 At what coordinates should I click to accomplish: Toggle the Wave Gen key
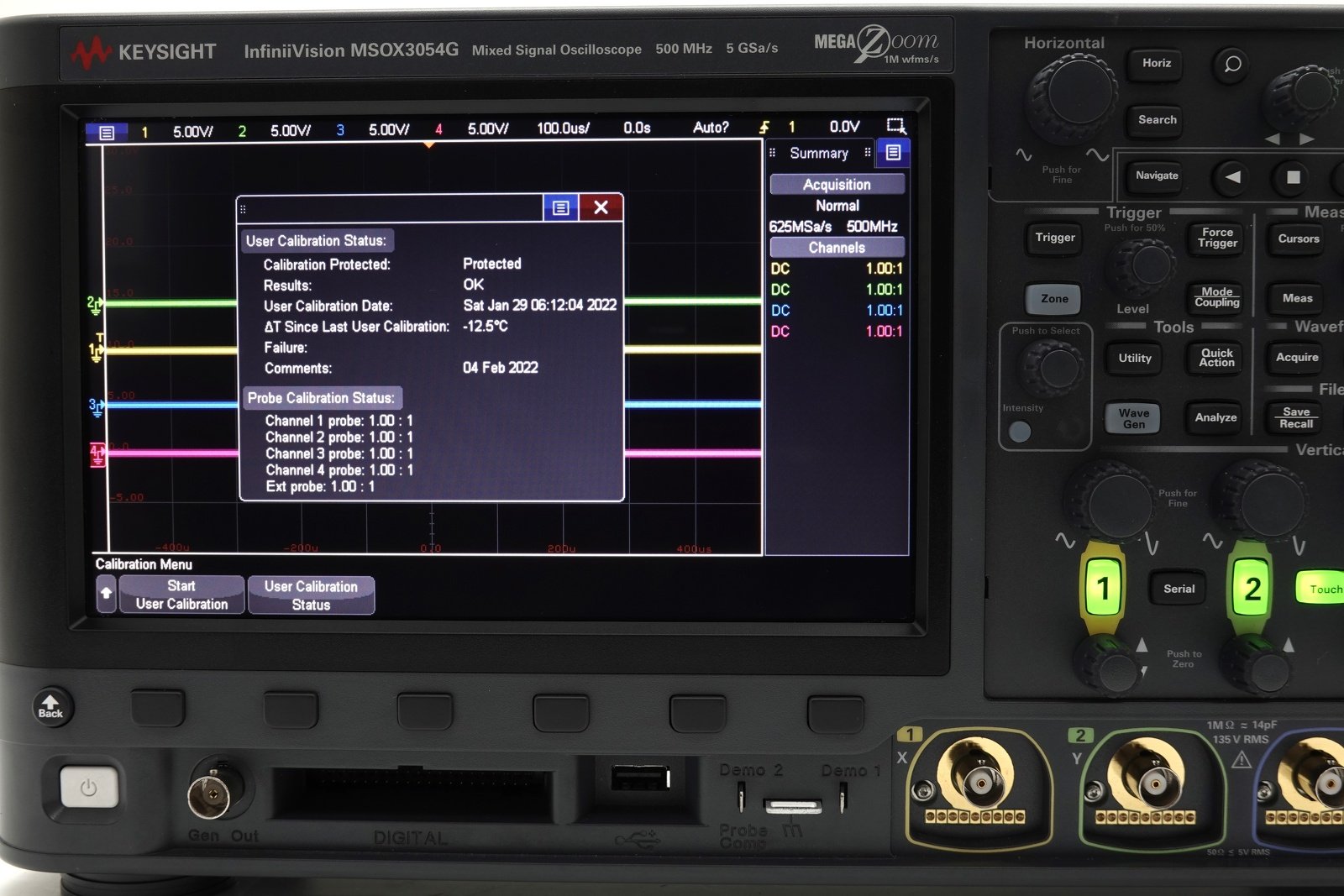(x=1133, y=418)
